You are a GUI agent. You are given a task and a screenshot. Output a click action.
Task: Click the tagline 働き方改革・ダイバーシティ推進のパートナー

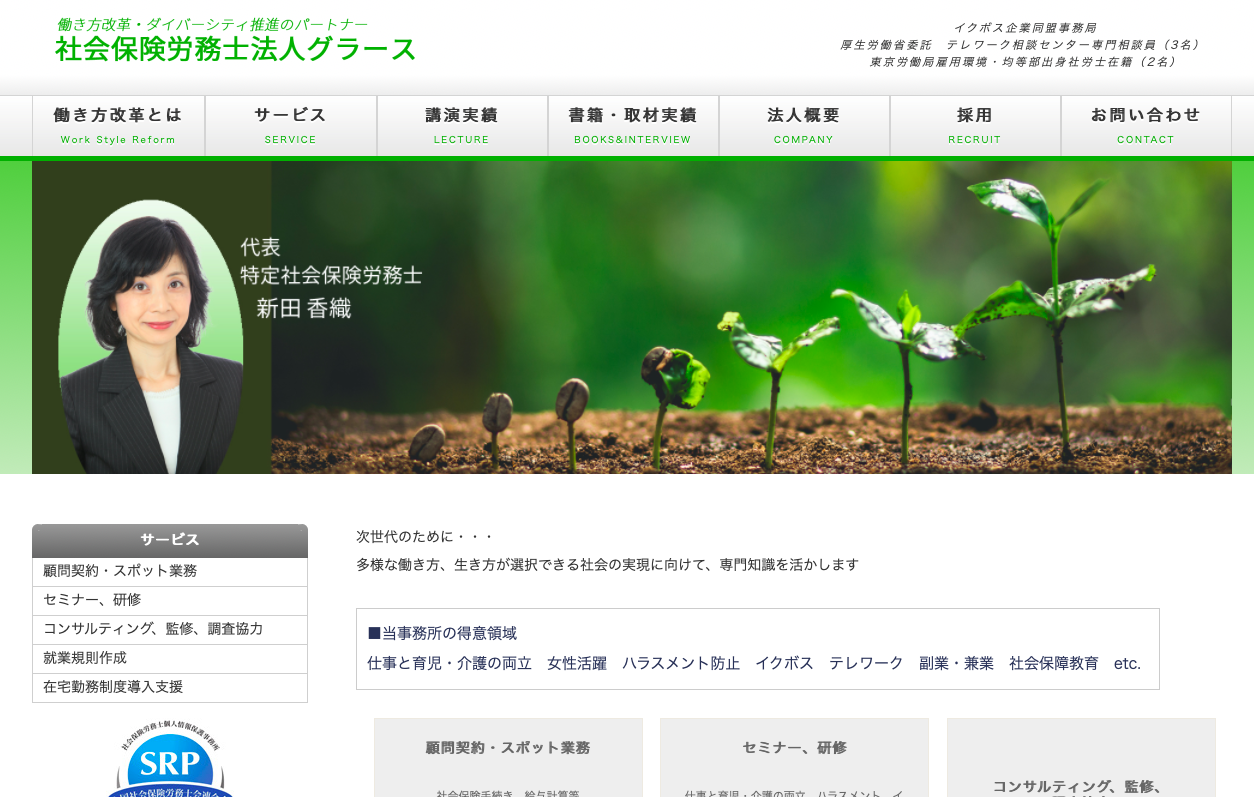tap(212, 24)
